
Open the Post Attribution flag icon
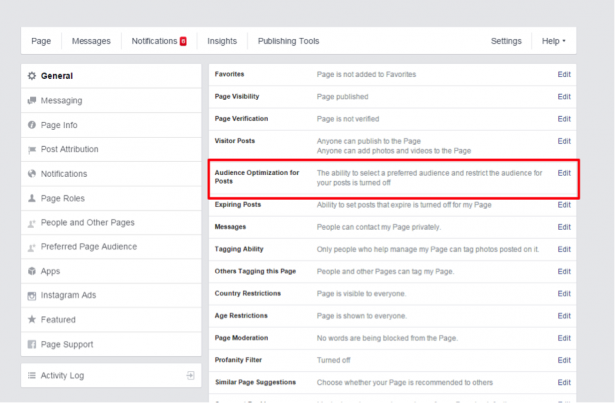(x=32, y=150)
